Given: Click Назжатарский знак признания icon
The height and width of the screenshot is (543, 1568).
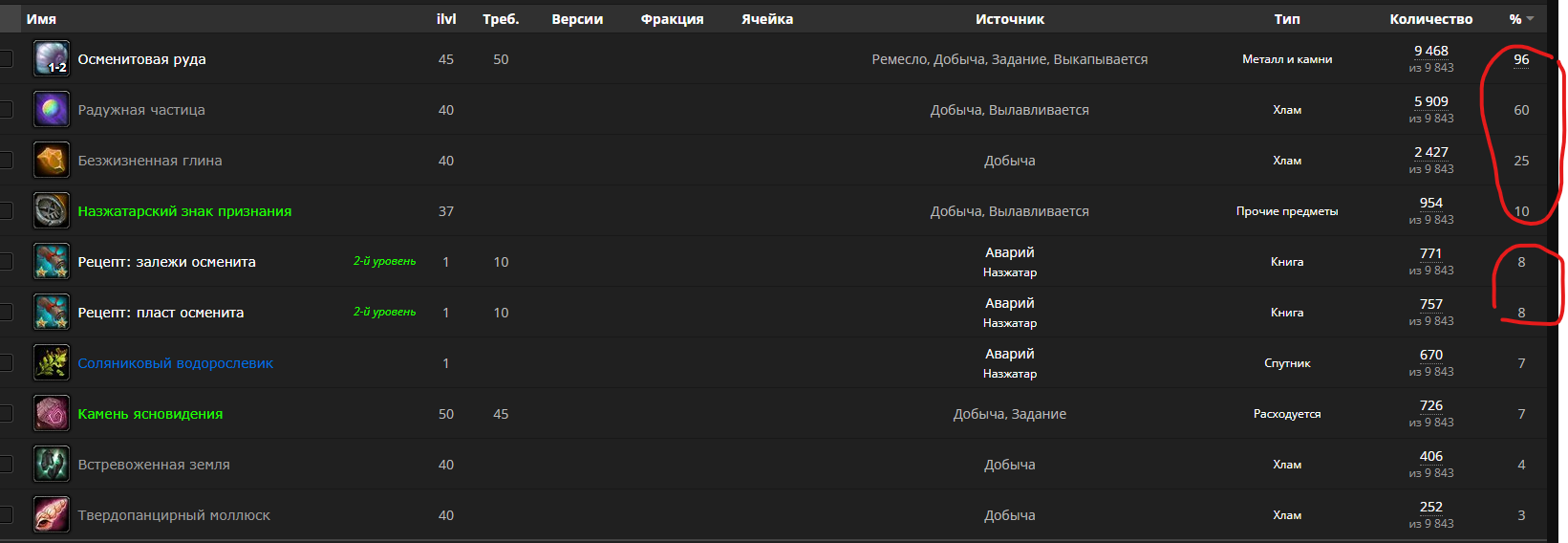Looking at the screenshot, I should tap(52, 211).
